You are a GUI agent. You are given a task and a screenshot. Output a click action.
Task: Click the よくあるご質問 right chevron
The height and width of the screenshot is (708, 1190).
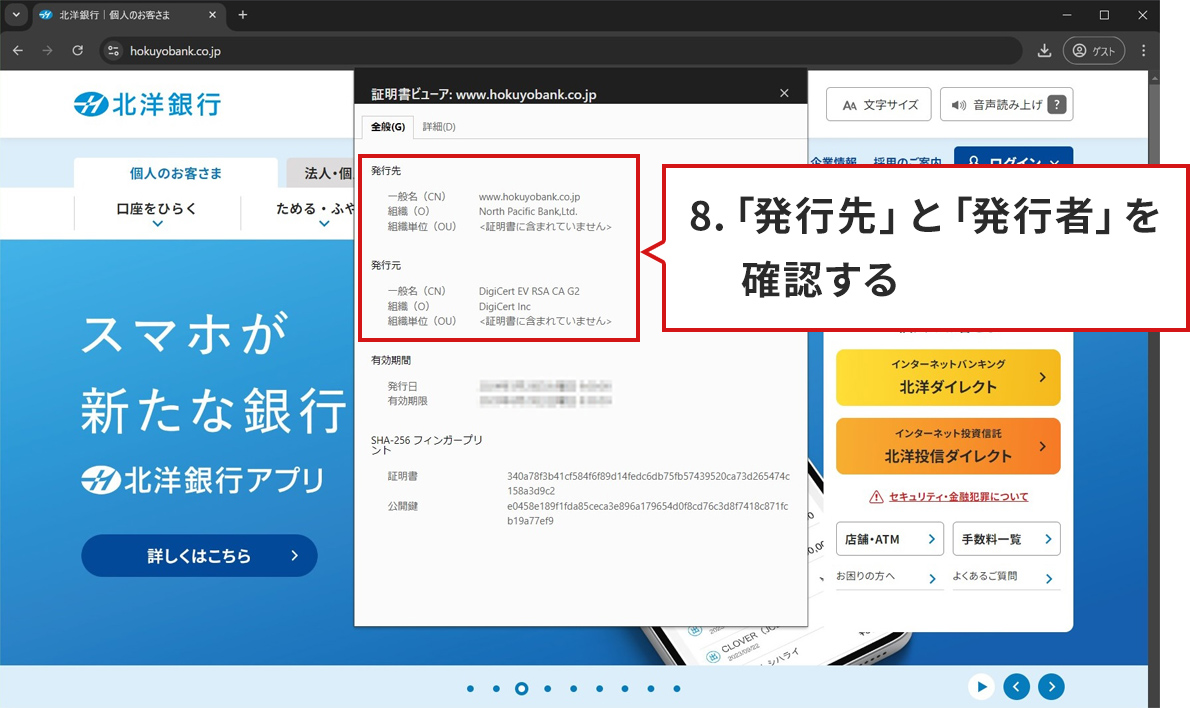1049,579
